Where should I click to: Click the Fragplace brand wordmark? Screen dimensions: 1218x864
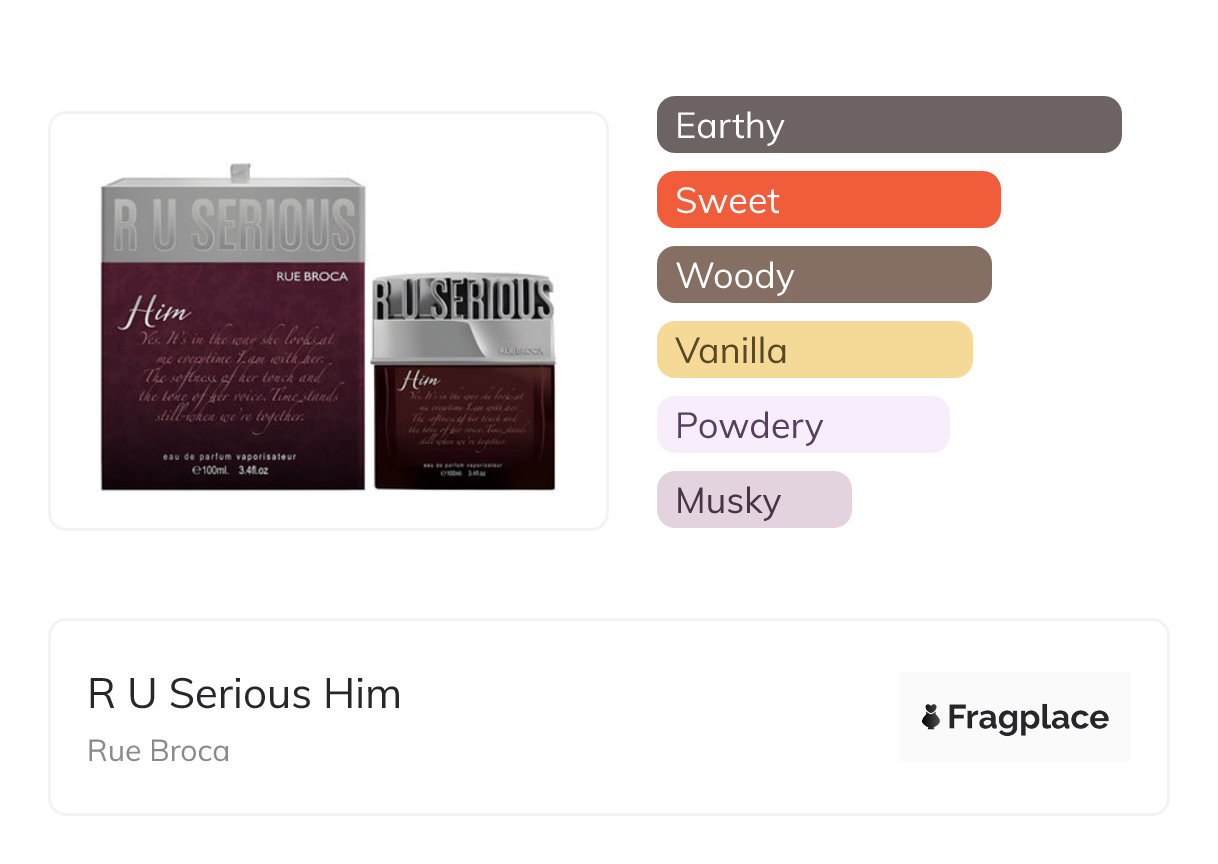(1028, 717)
